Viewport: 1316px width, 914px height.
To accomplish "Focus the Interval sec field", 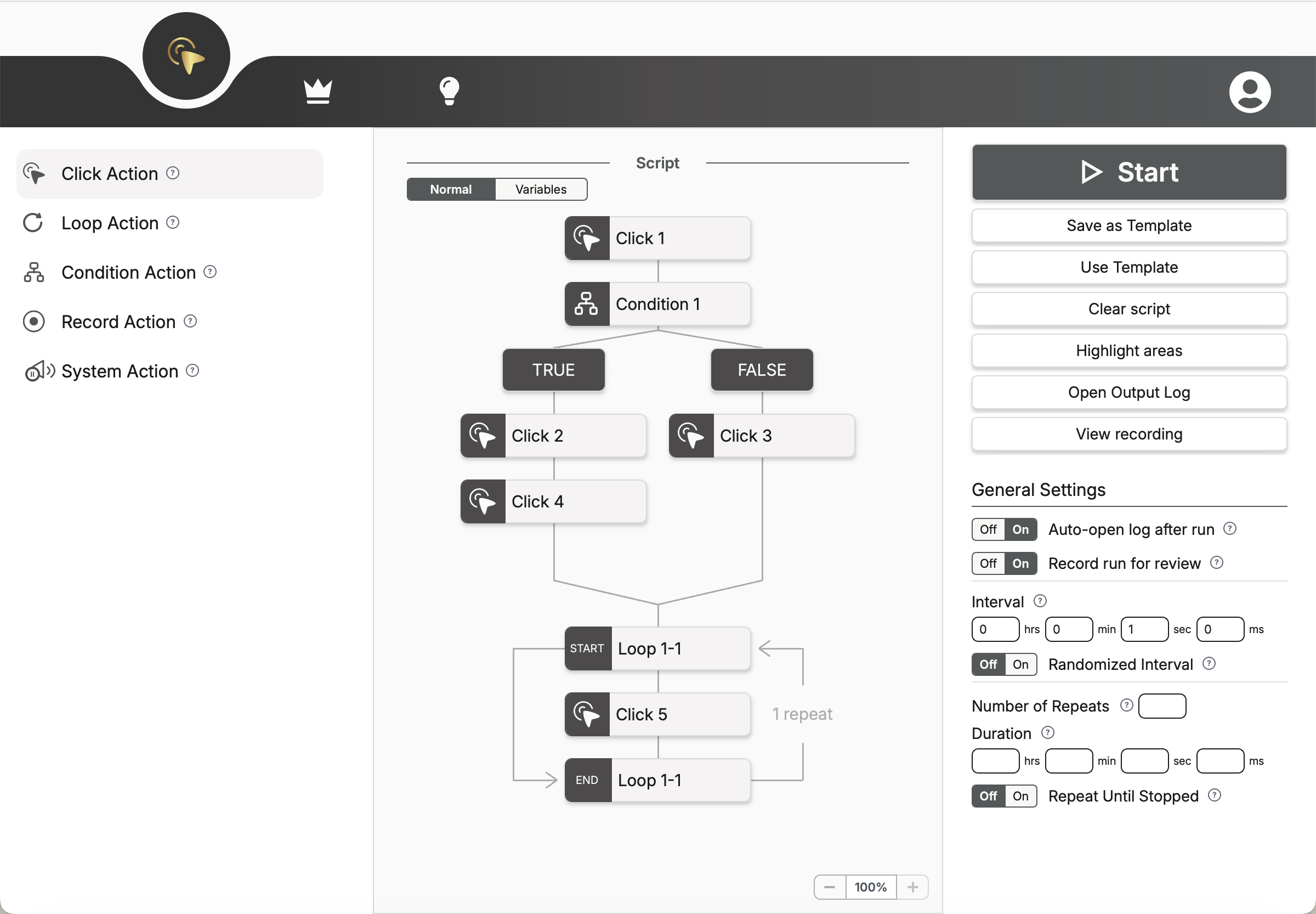I will click(x=1144, y=630).
